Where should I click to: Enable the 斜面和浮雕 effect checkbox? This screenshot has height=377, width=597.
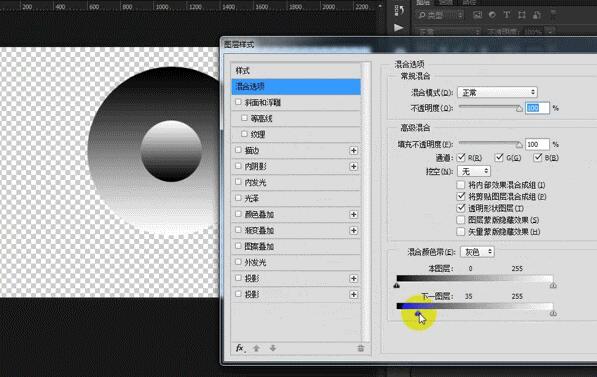pyautogui.click(x=238, y=102)
